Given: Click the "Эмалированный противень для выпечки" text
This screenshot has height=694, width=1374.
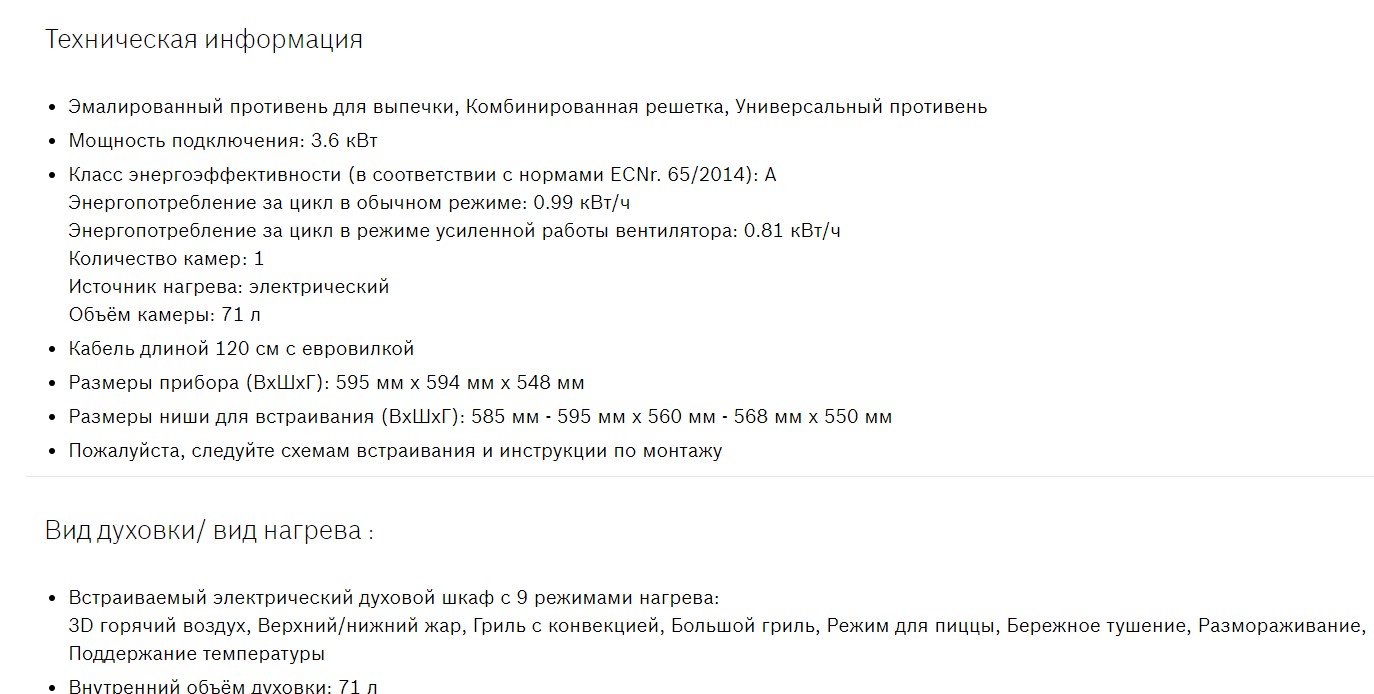Looking at the screenshot, I should tap(263, 107).
